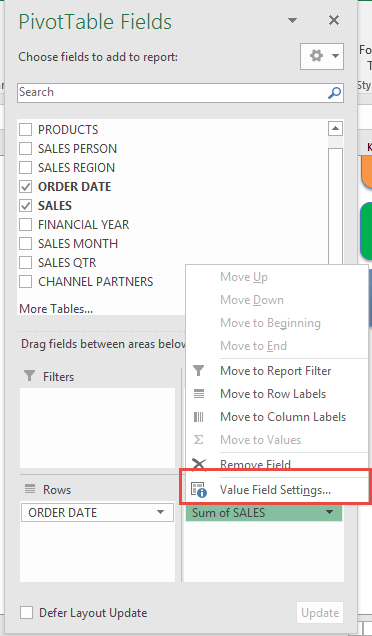Uncheck the ORDER DATE field
The height and width of the screenshot is (636, 372).
26,187
